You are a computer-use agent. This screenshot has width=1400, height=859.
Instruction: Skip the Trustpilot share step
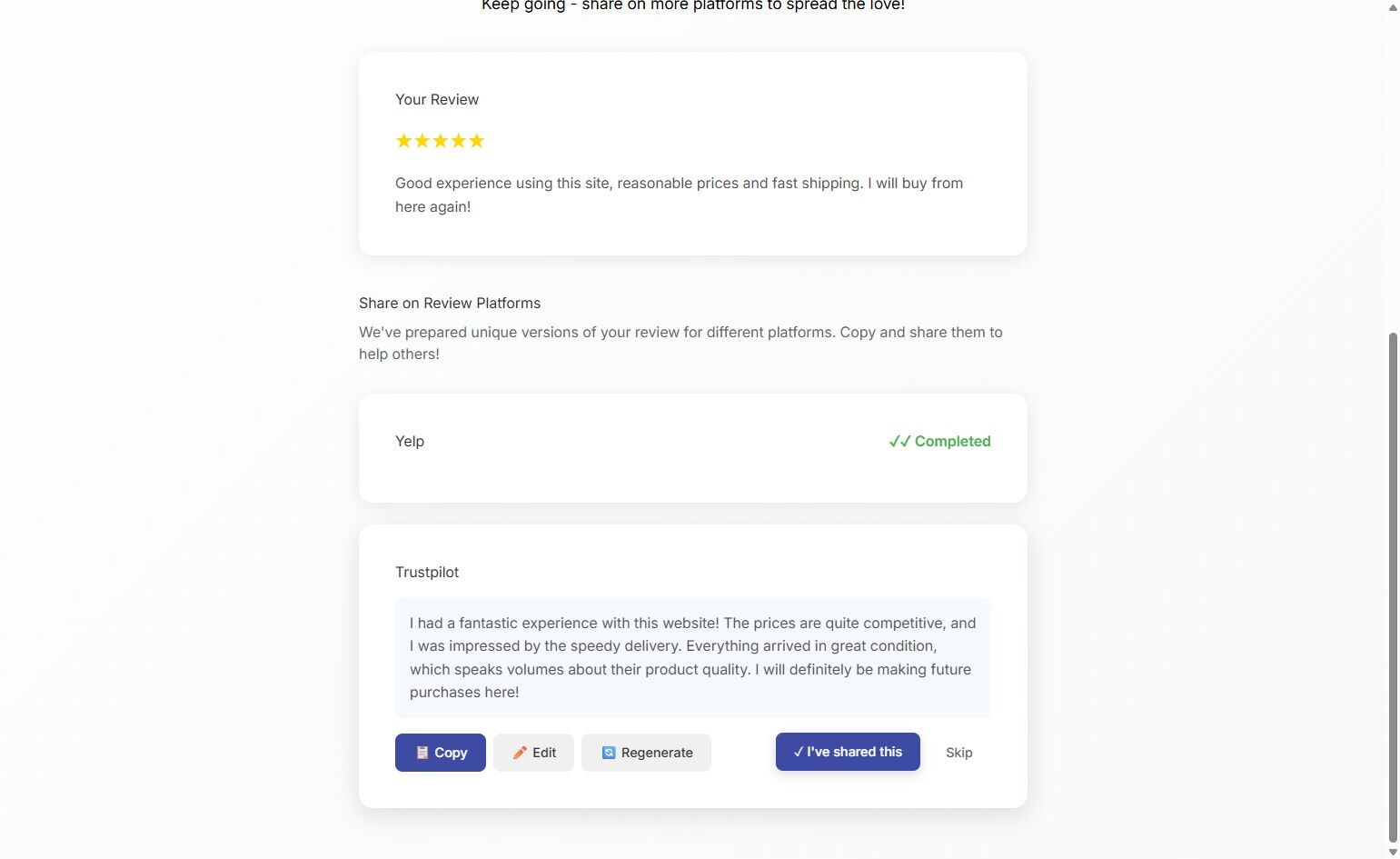958,753
